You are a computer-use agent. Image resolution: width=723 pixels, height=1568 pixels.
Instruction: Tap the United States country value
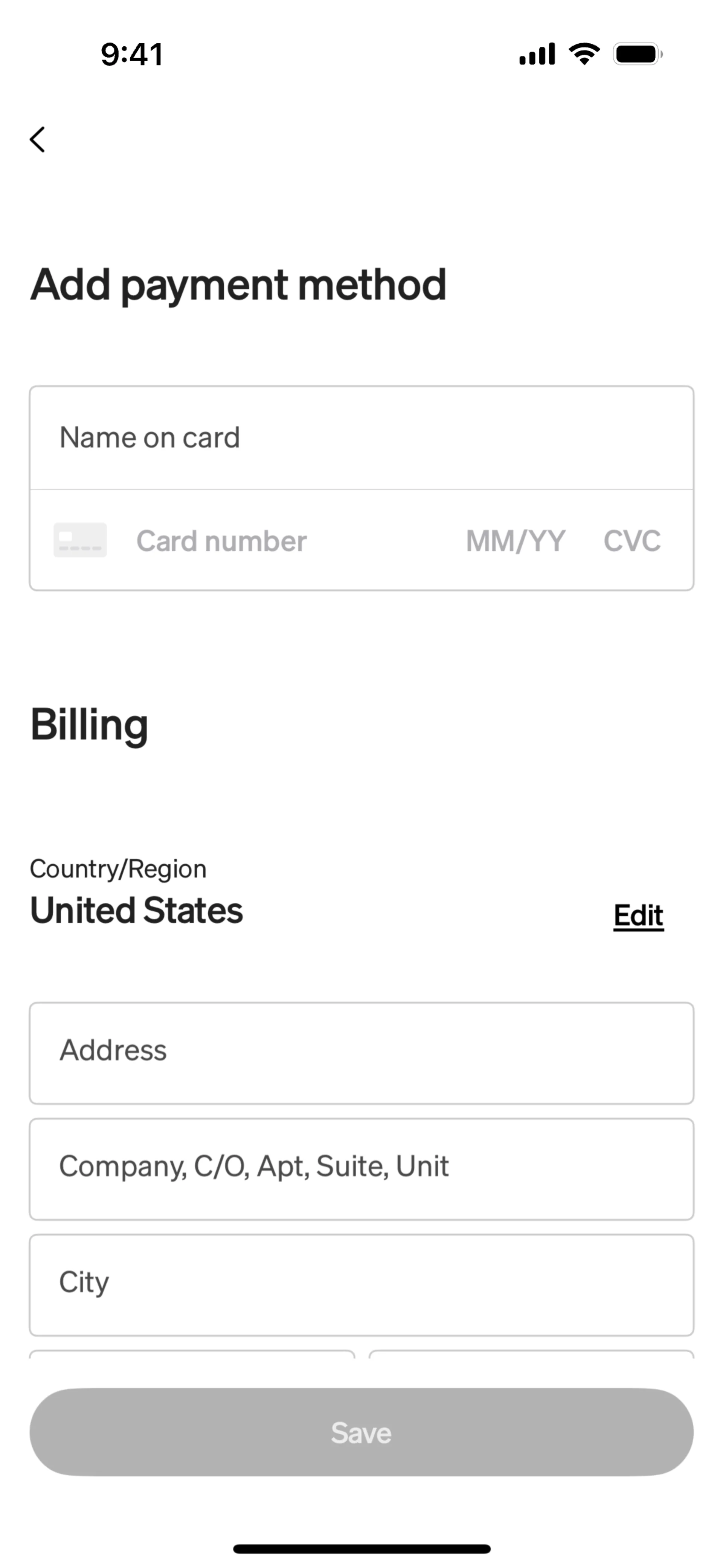pyautogui.click(x=137, y=911)
